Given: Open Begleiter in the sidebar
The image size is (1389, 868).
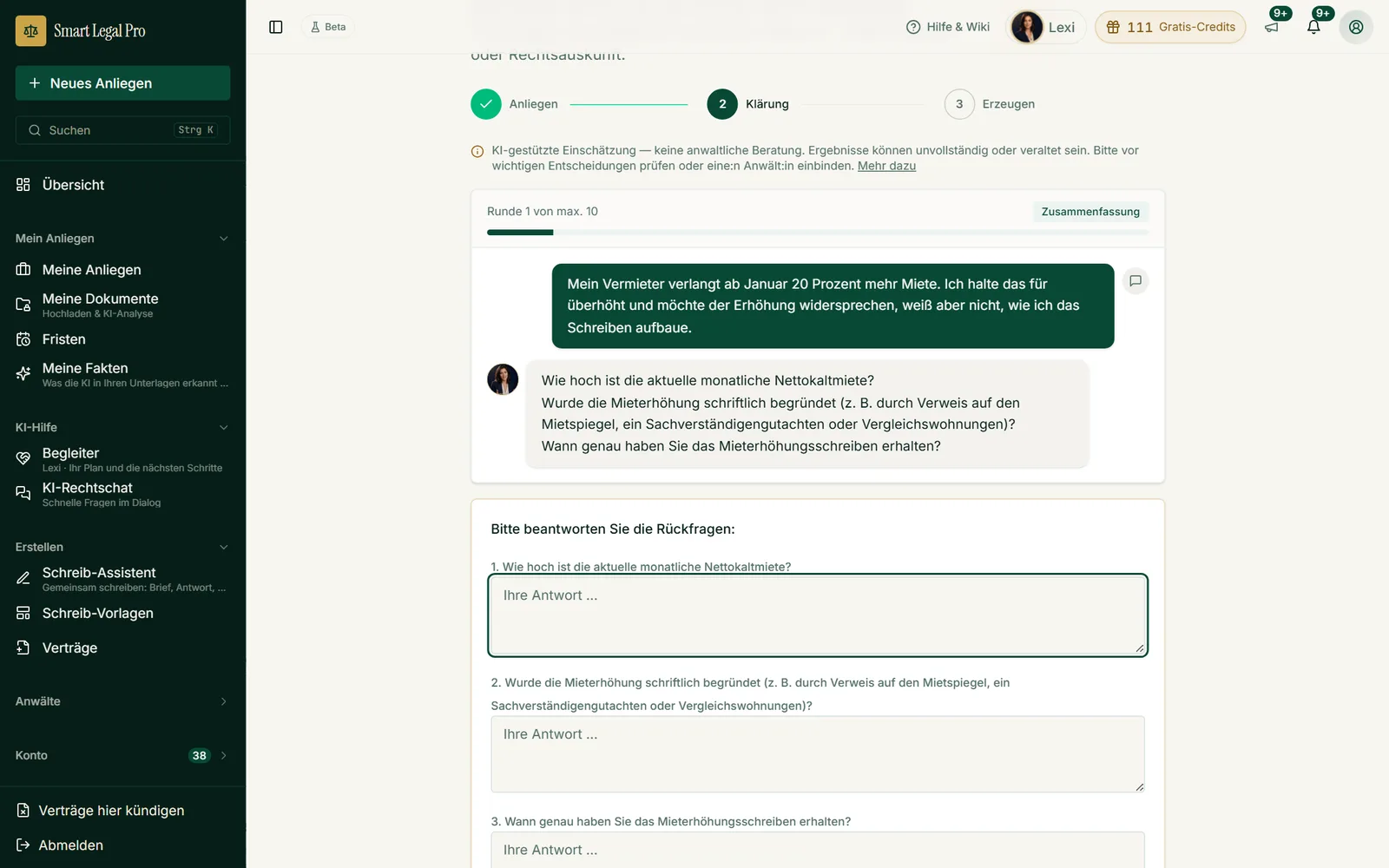Looking at the screenshot, I should click(x=122, y=459).
